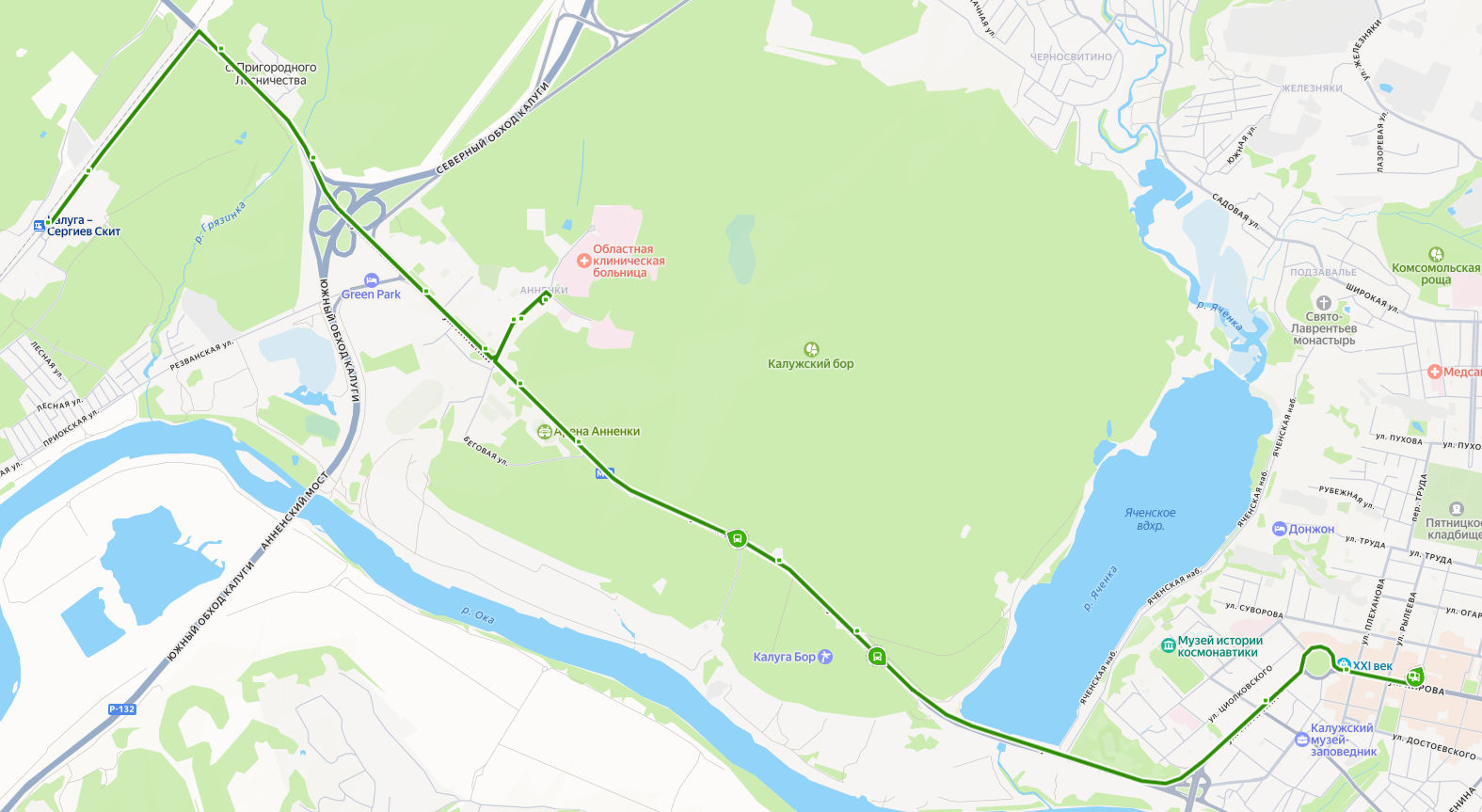Click the Медси medical center red icon

1435,373
